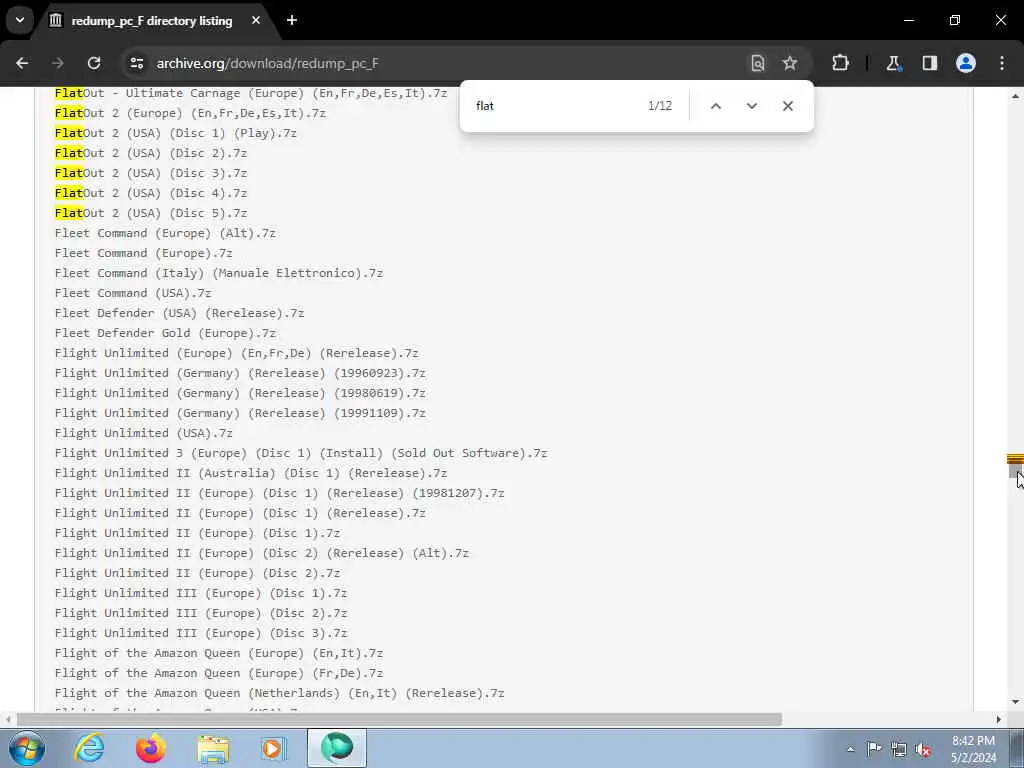The height and width of the screenshot is (768, 1024).
Task: Open FlatOut 2 (USA) (Disc 3).7z
Action: (151, 173)
